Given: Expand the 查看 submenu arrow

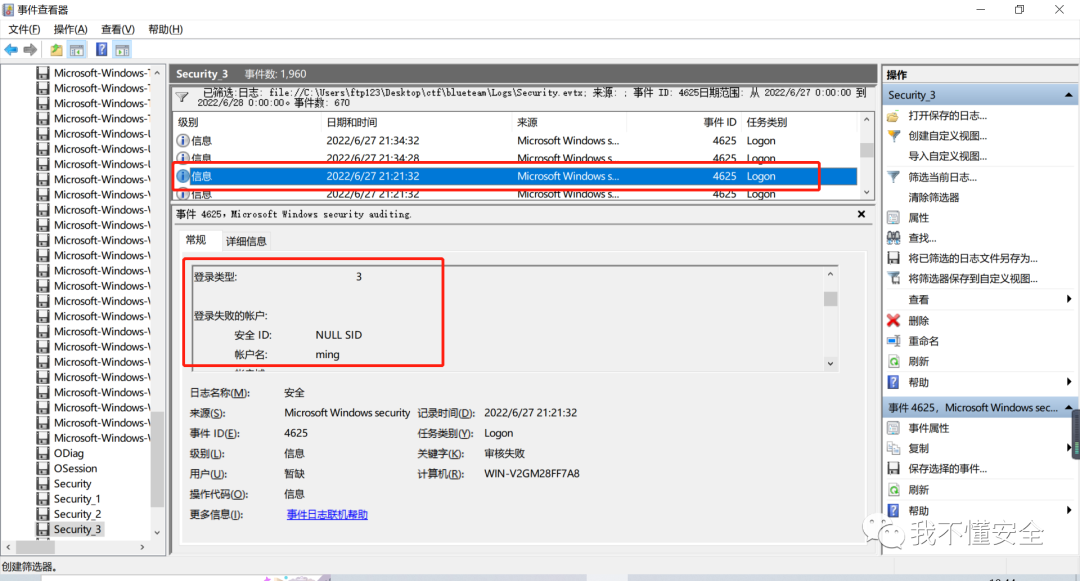Looking at the screenshot, I should point(1069,299).
